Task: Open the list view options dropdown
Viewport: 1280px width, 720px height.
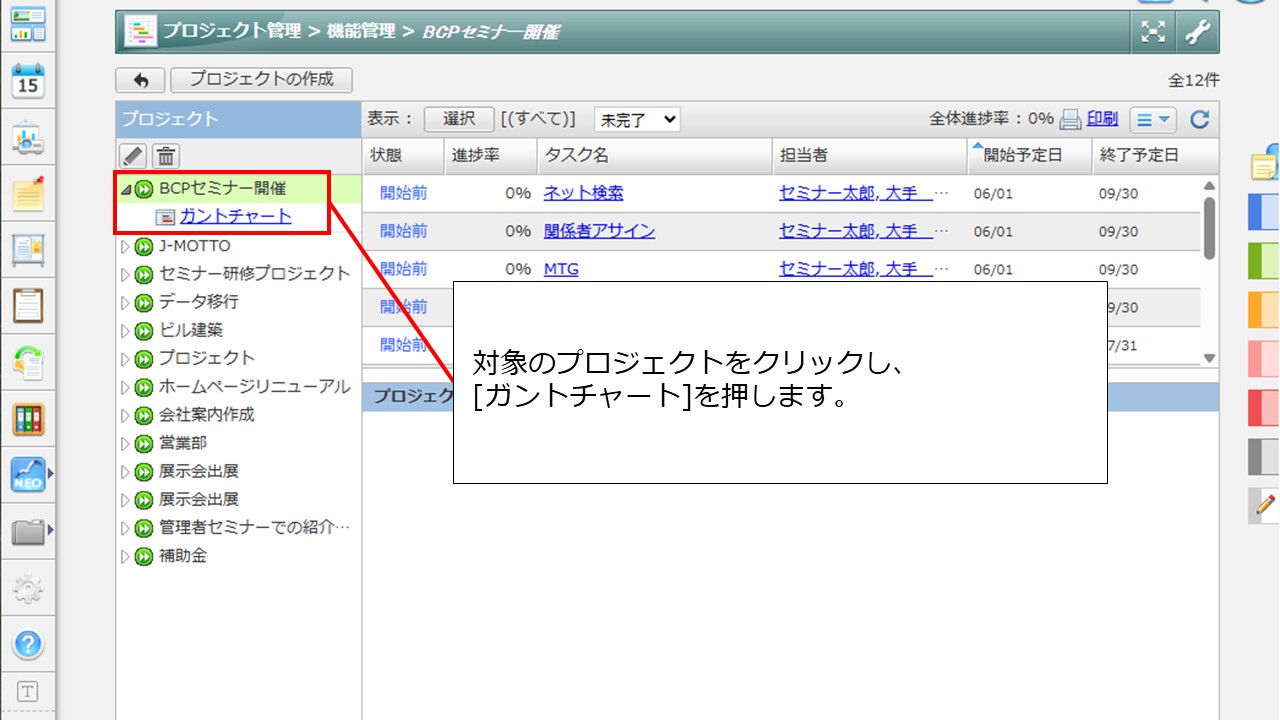Action: (1153, 120)
